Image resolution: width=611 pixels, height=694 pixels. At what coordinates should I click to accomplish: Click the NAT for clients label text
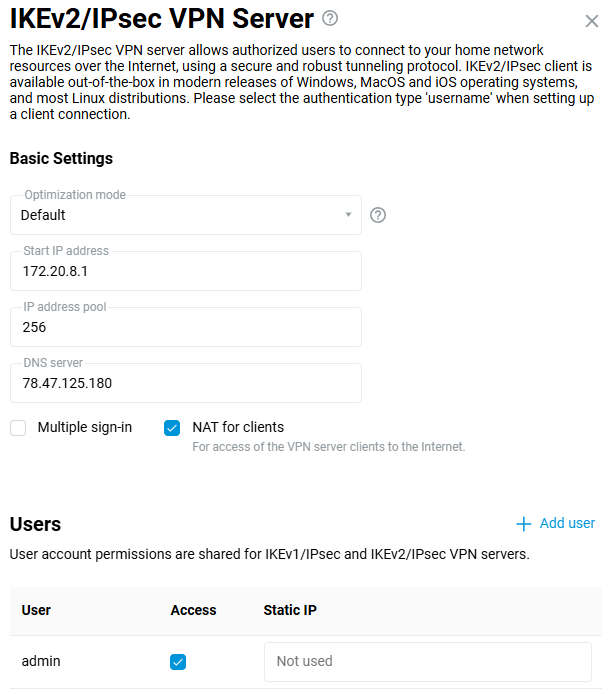pos(238,427)
